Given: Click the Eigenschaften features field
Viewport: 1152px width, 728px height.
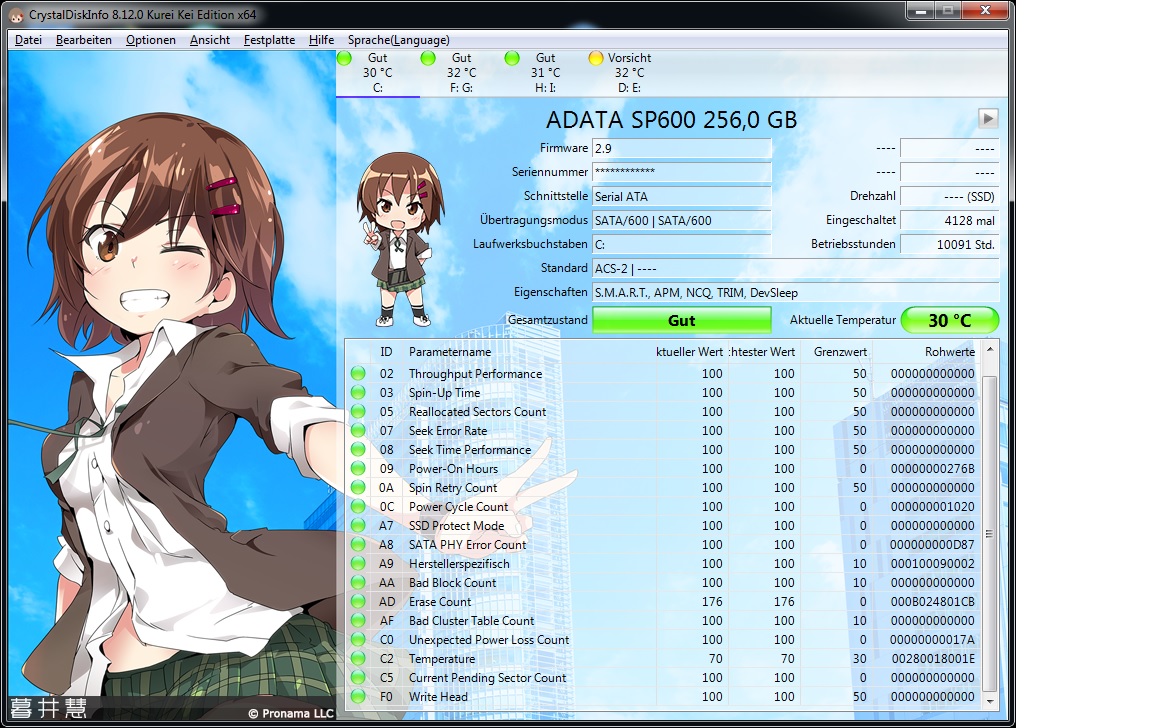Looking at the screenshot, I should click(796, 292).
